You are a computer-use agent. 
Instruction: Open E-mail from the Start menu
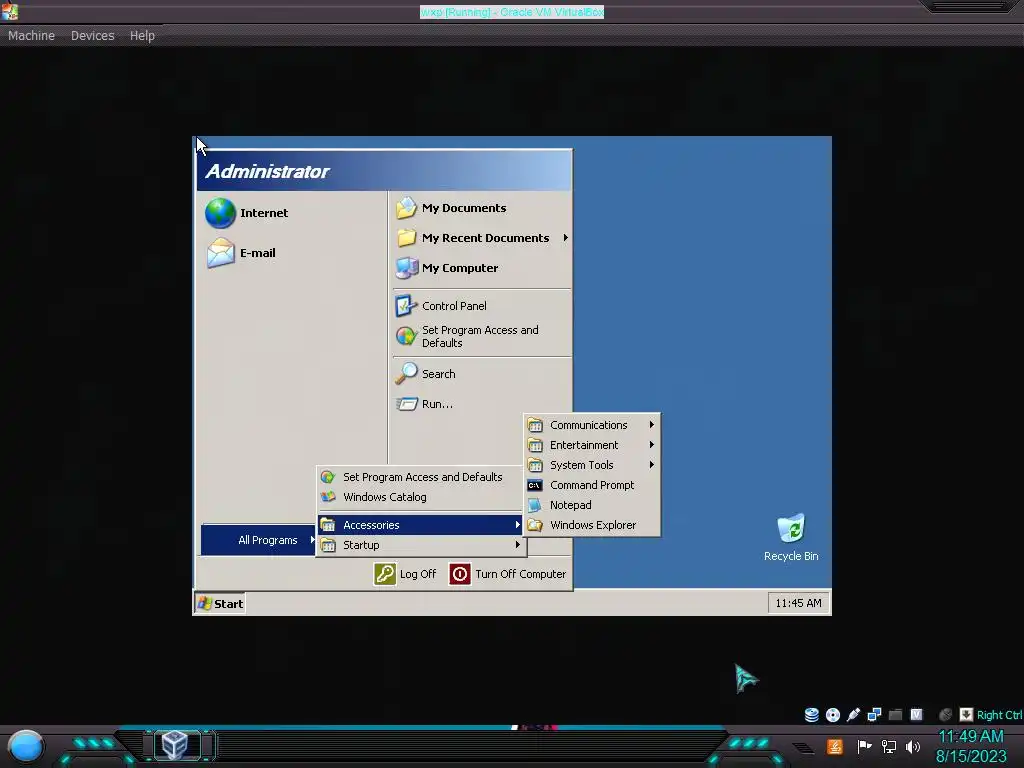coord(241,253)
